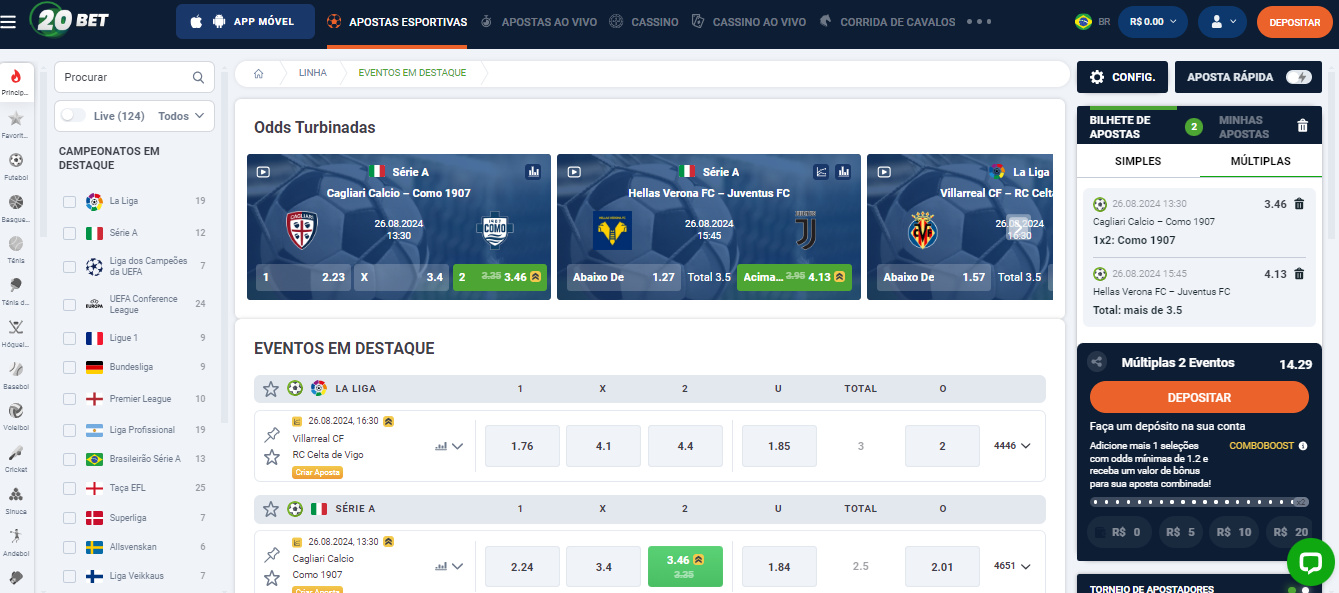Click App Móvel button
This screenshot has width=1339, height=593.
[245, 22]
